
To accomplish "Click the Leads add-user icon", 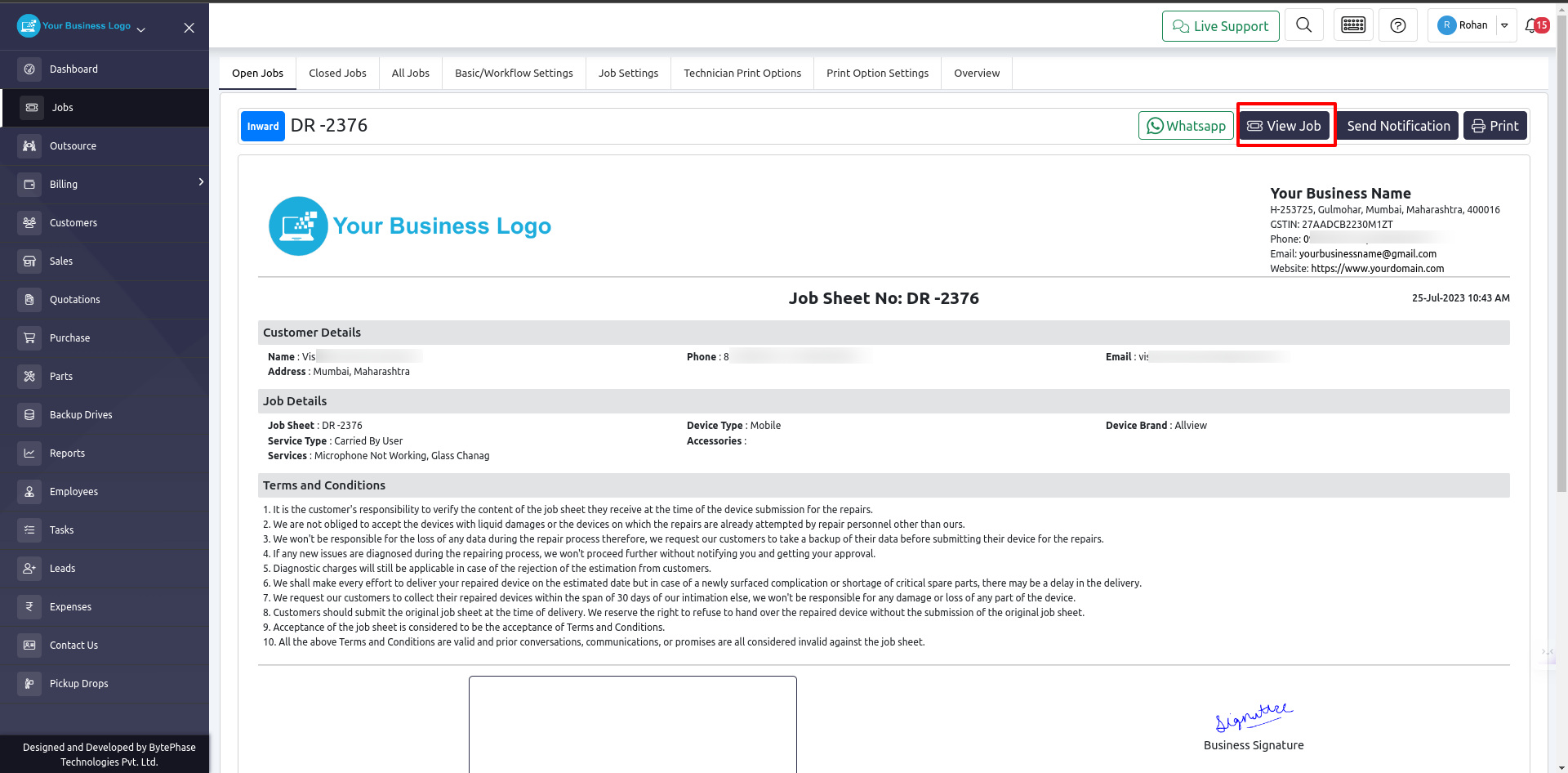I will [x=29, y=569].
